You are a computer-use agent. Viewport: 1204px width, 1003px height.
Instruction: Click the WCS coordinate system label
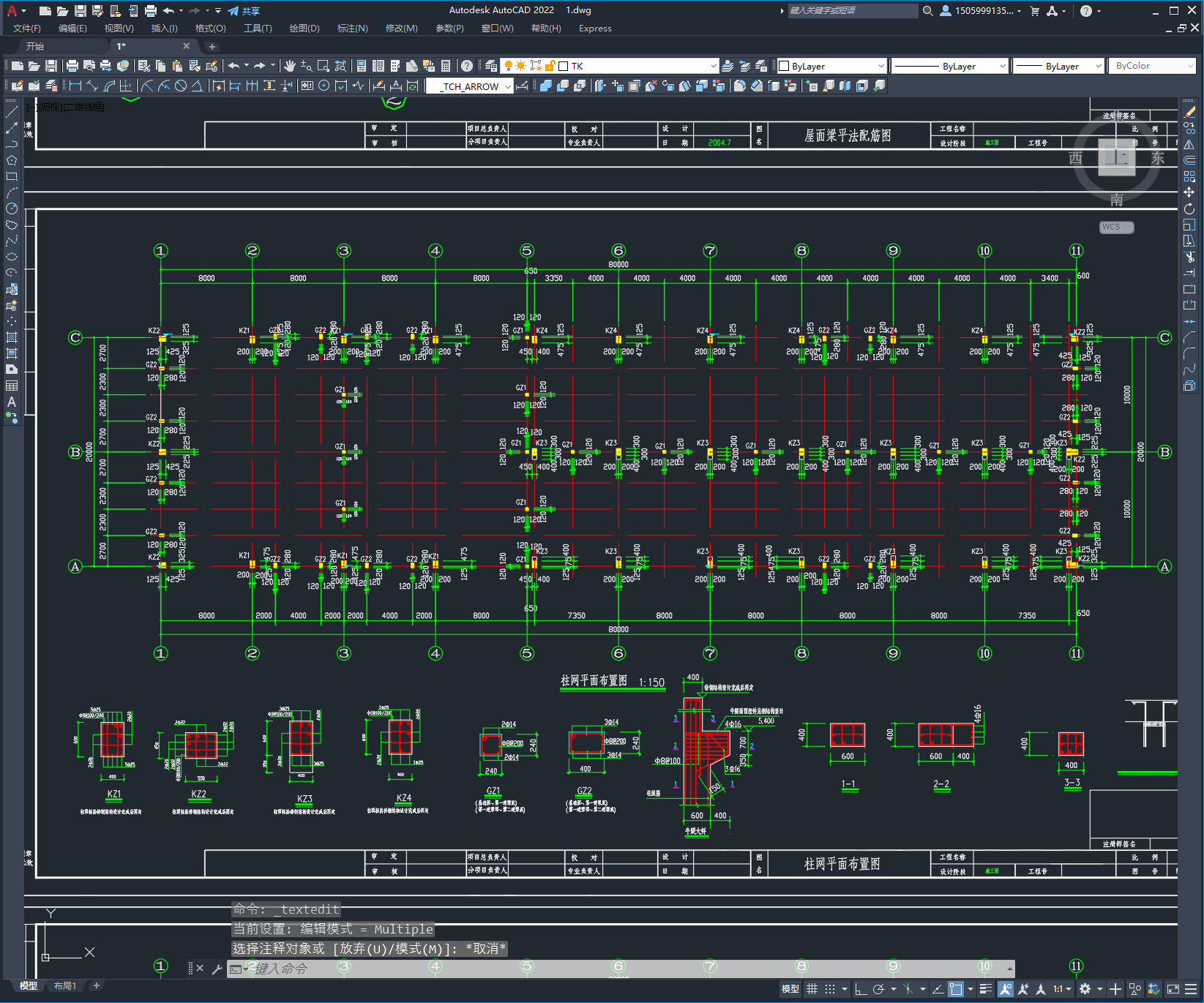coord(1115,227)
